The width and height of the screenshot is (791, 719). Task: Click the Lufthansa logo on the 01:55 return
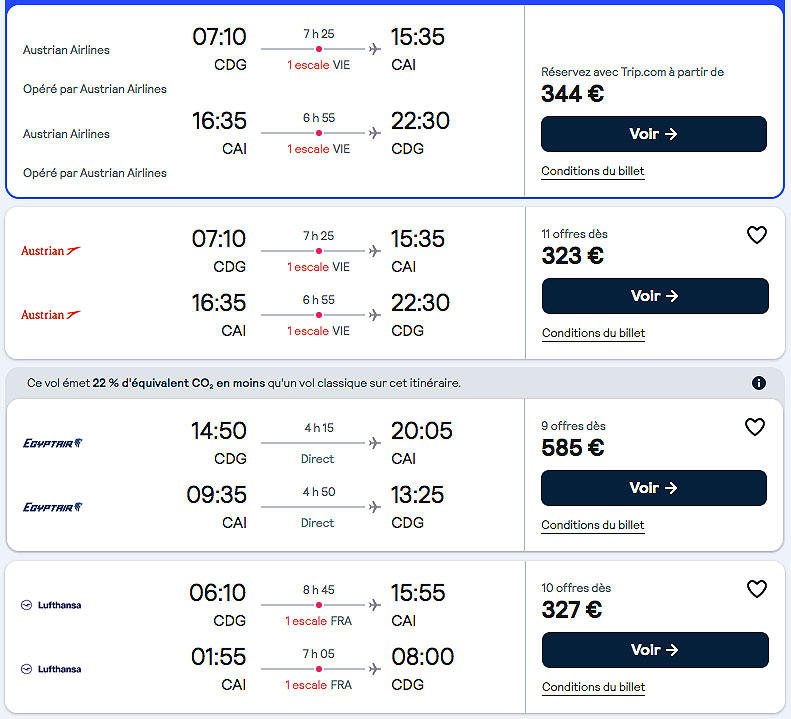coord(51,669)
